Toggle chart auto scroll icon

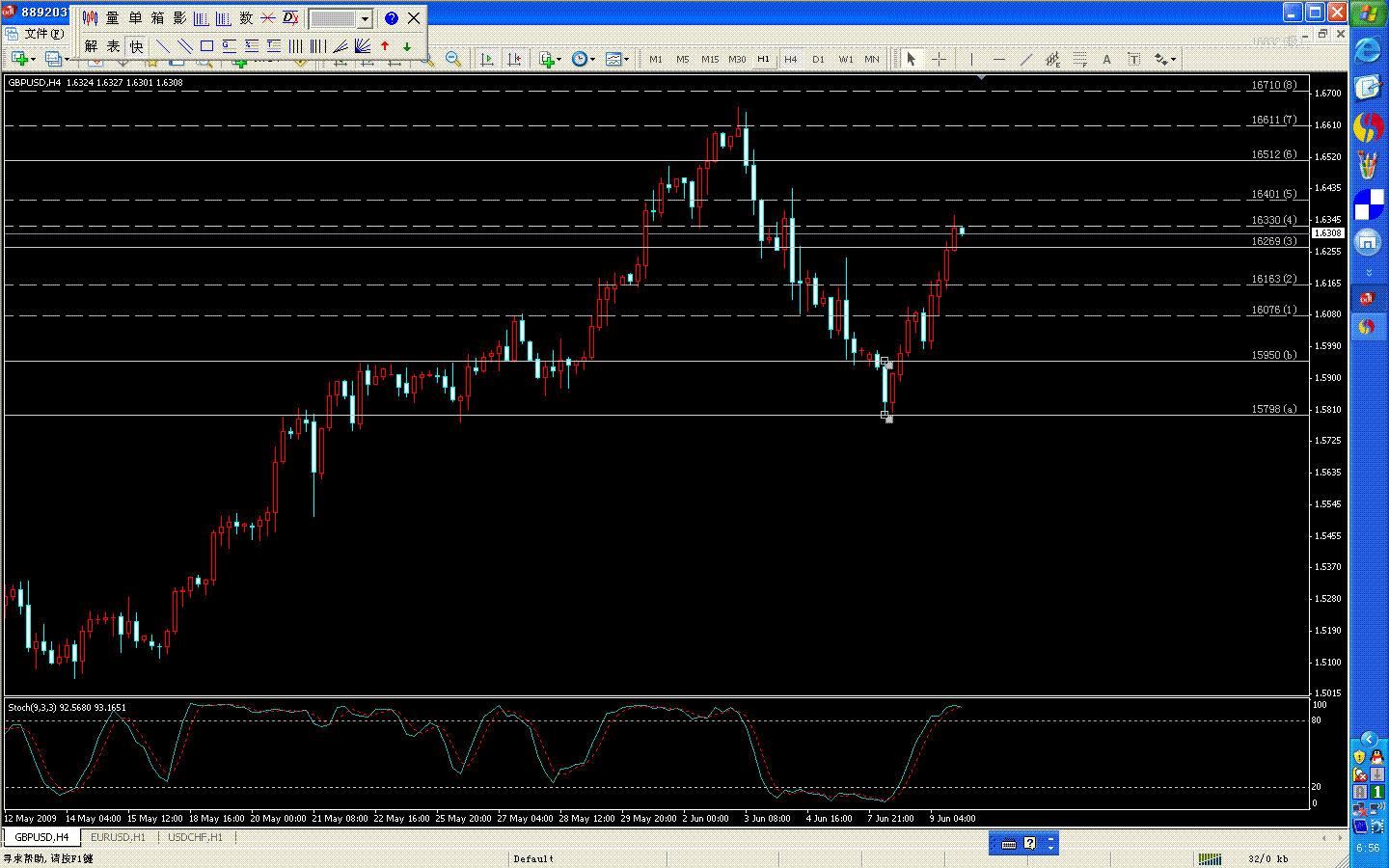[487, 59]
